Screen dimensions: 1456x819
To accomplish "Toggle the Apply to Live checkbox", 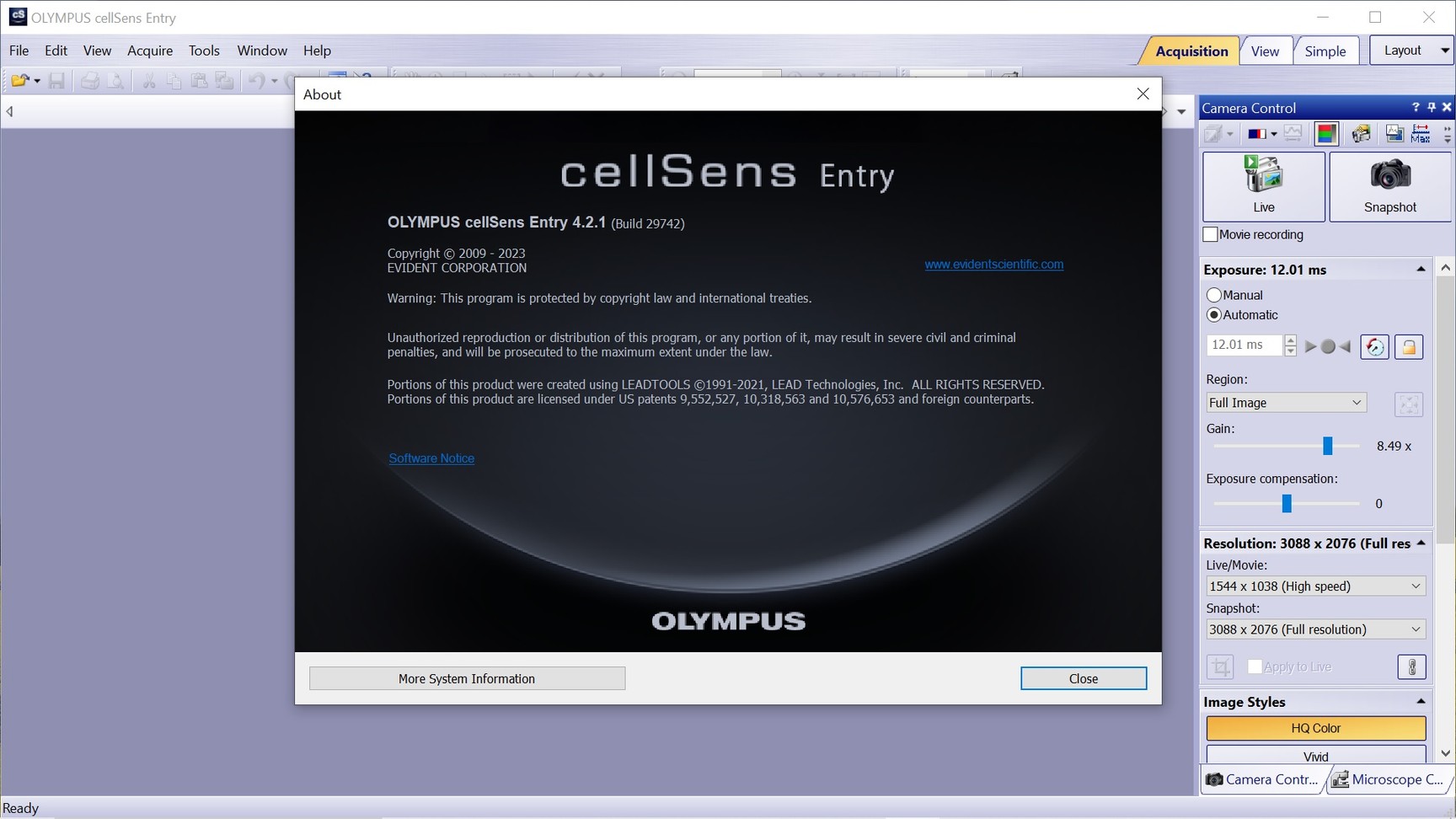I will [x=1255, y=666].
